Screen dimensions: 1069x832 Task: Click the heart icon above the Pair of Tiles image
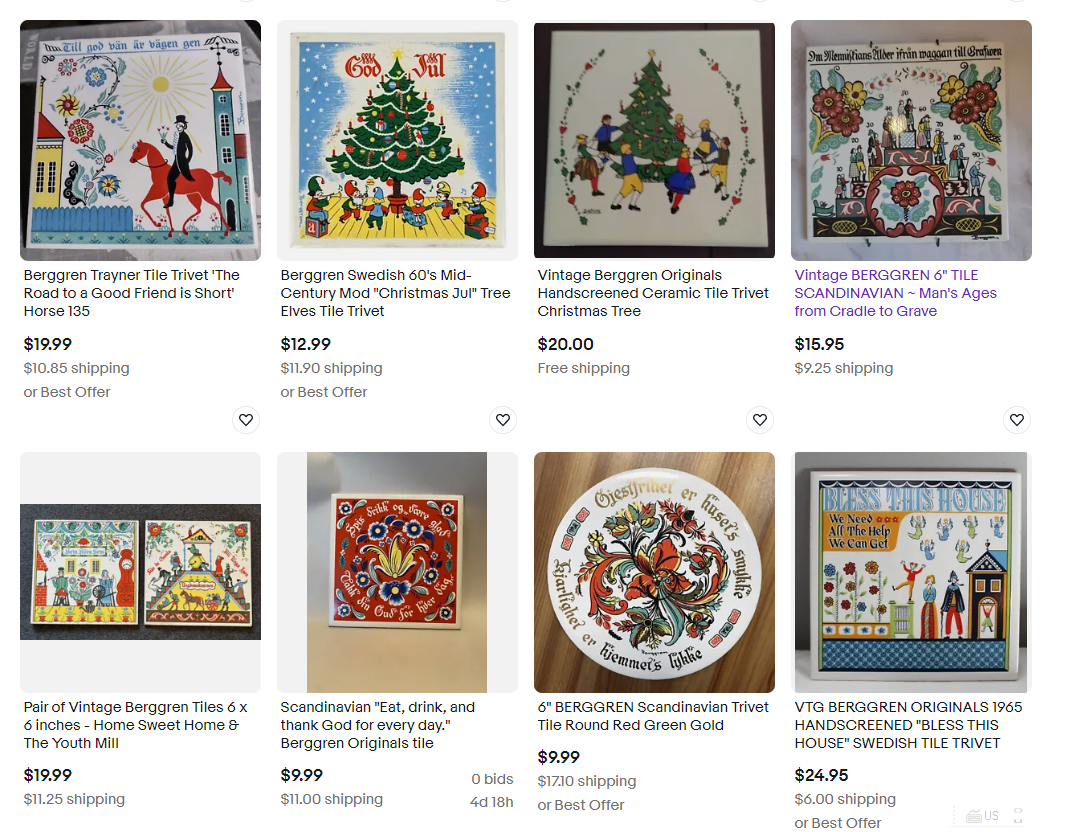coord(246,420)
